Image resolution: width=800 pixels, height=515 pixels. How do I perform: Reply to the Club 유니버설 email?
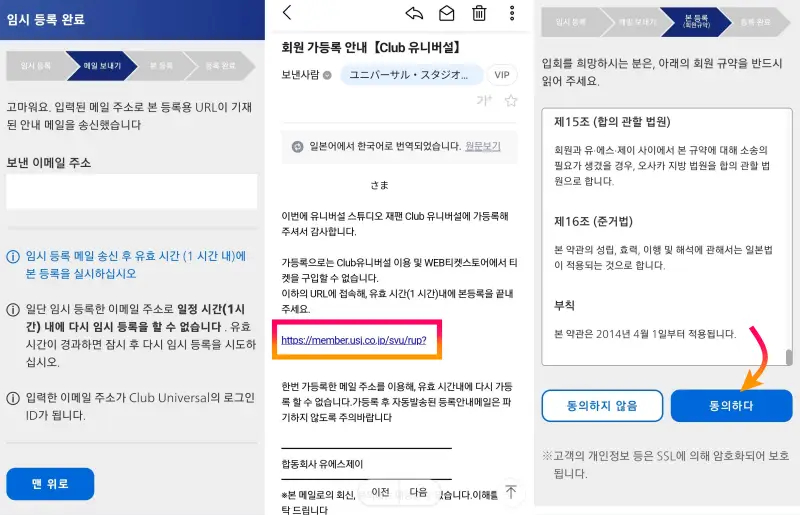[414, 13]
